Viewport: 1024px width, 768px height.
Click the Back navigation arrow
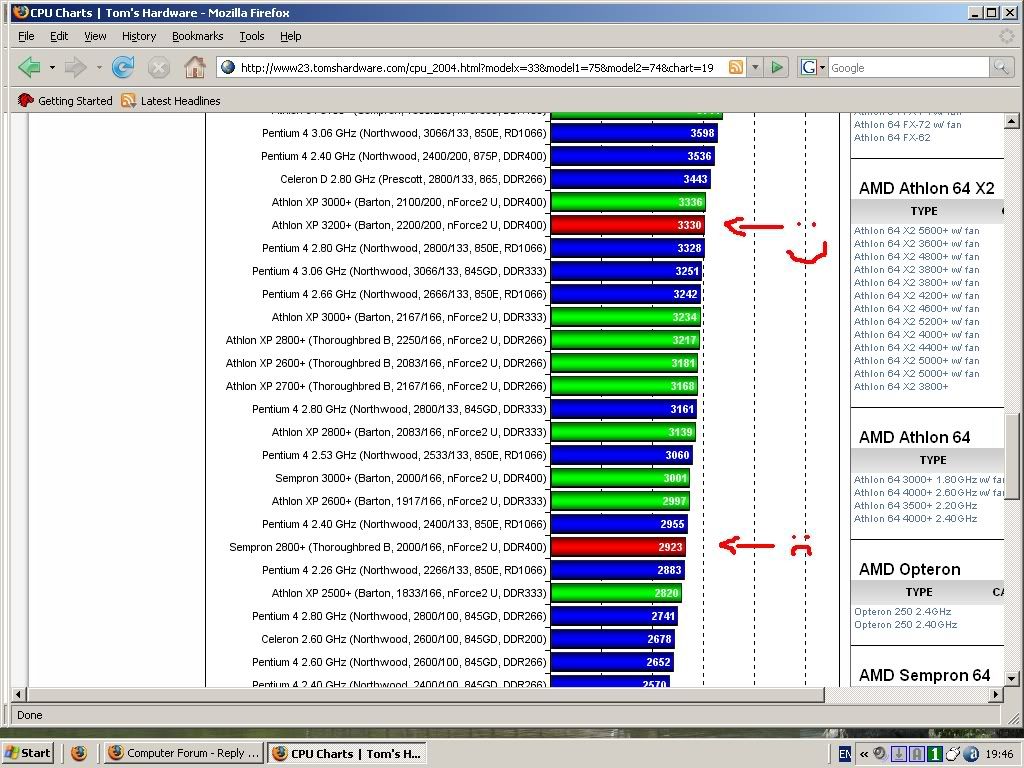[x=29, y=67]
